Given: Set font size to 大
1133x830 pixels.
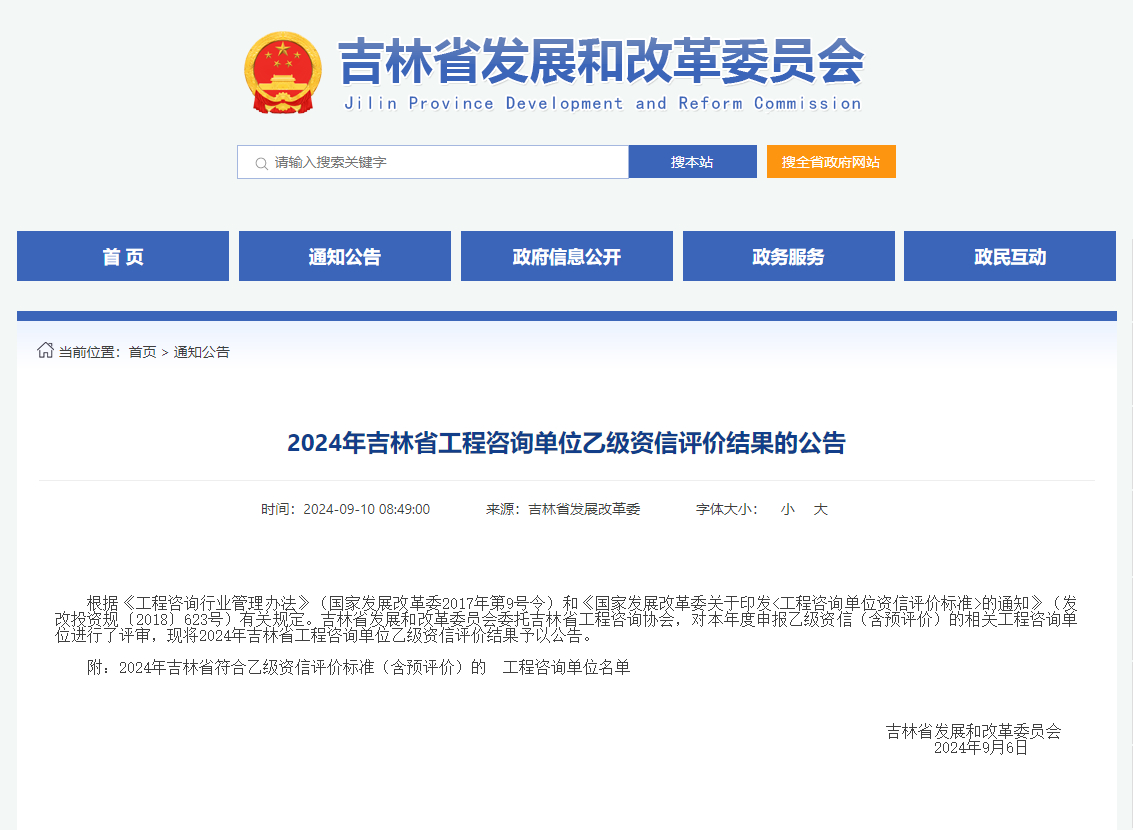Looking at the screenshot, I should [x=821, y=509].
